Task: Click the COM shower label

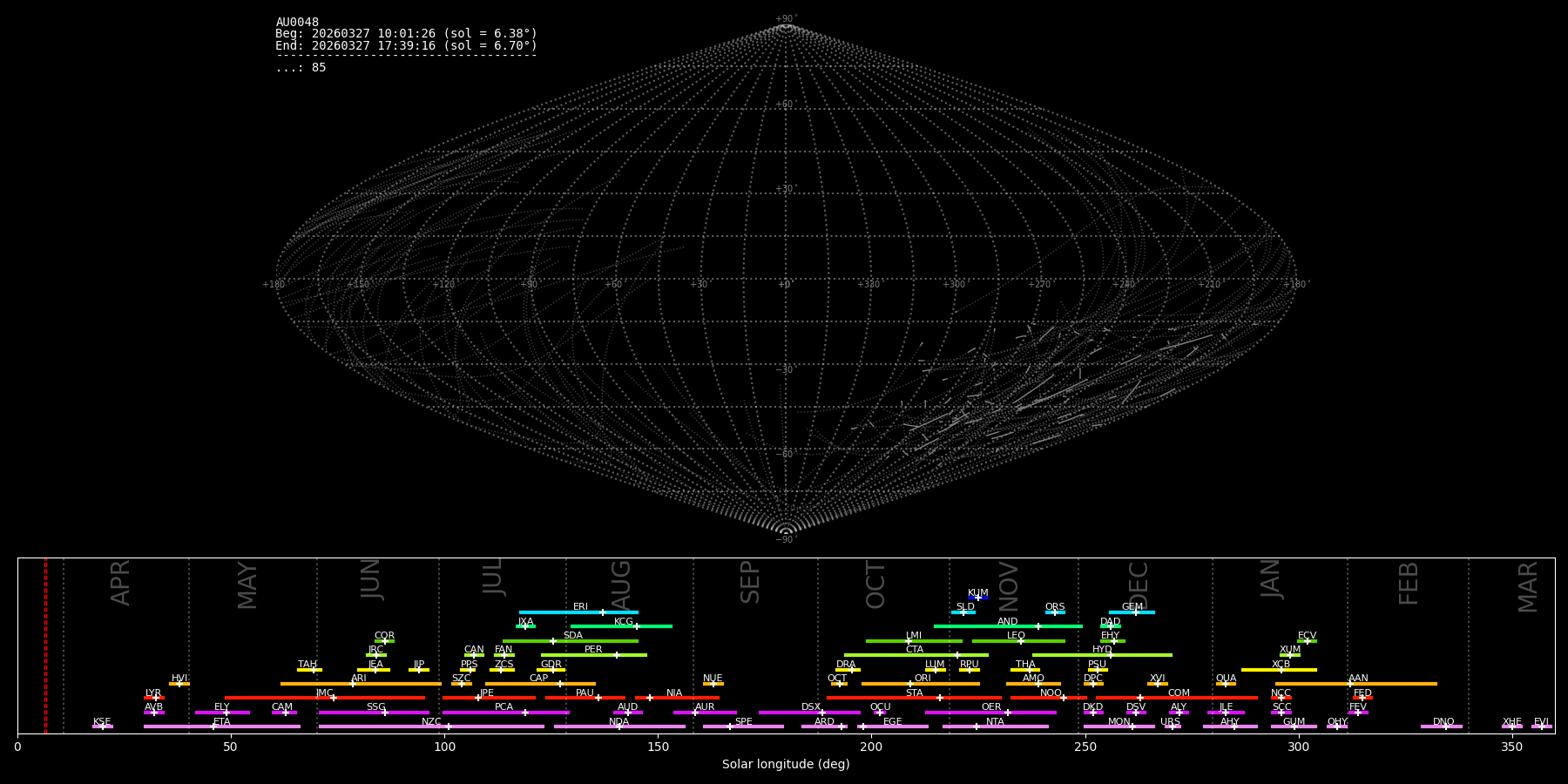Action: [1179, 693]
